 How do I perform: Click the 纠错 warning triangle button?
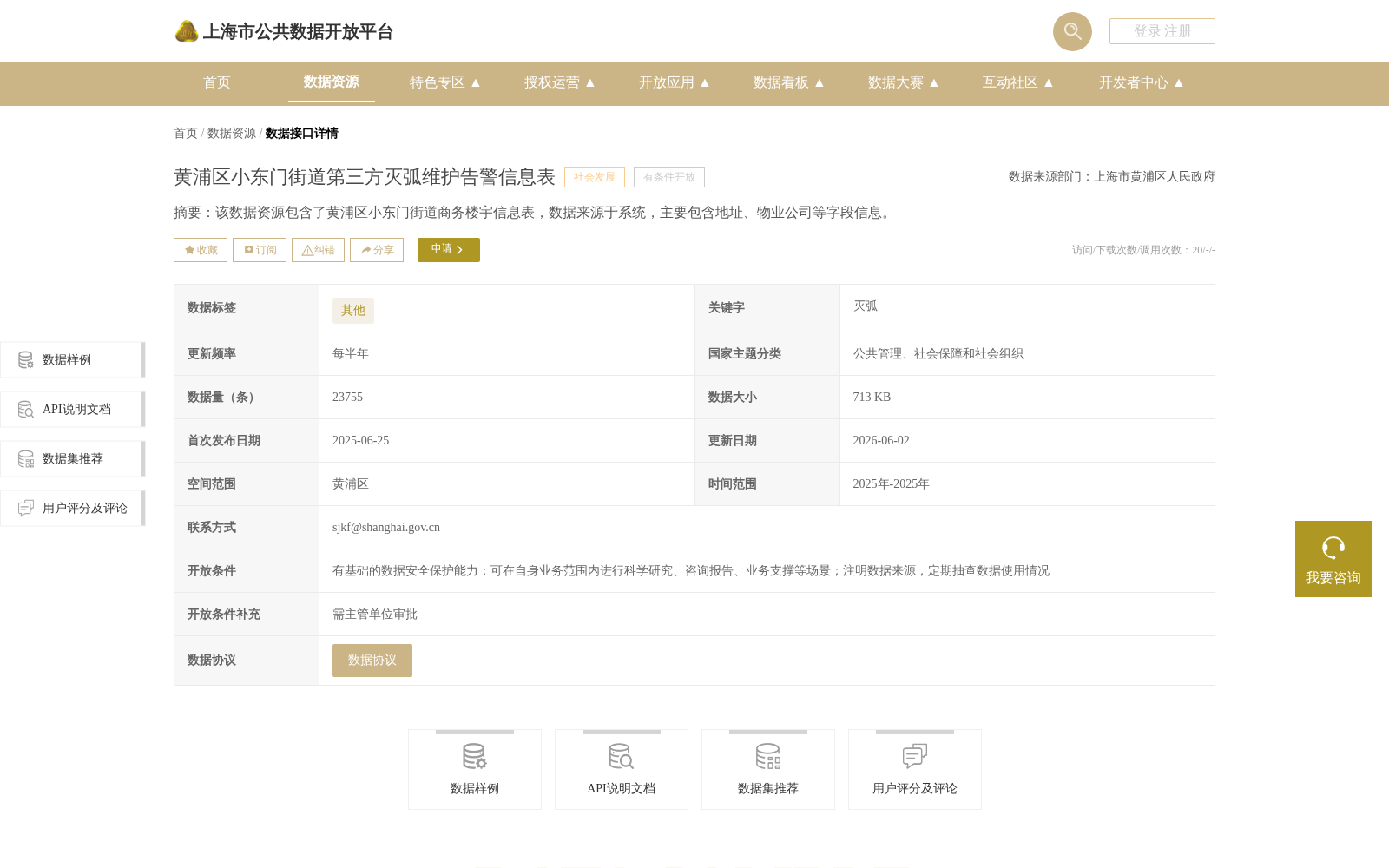coord(318,250)
